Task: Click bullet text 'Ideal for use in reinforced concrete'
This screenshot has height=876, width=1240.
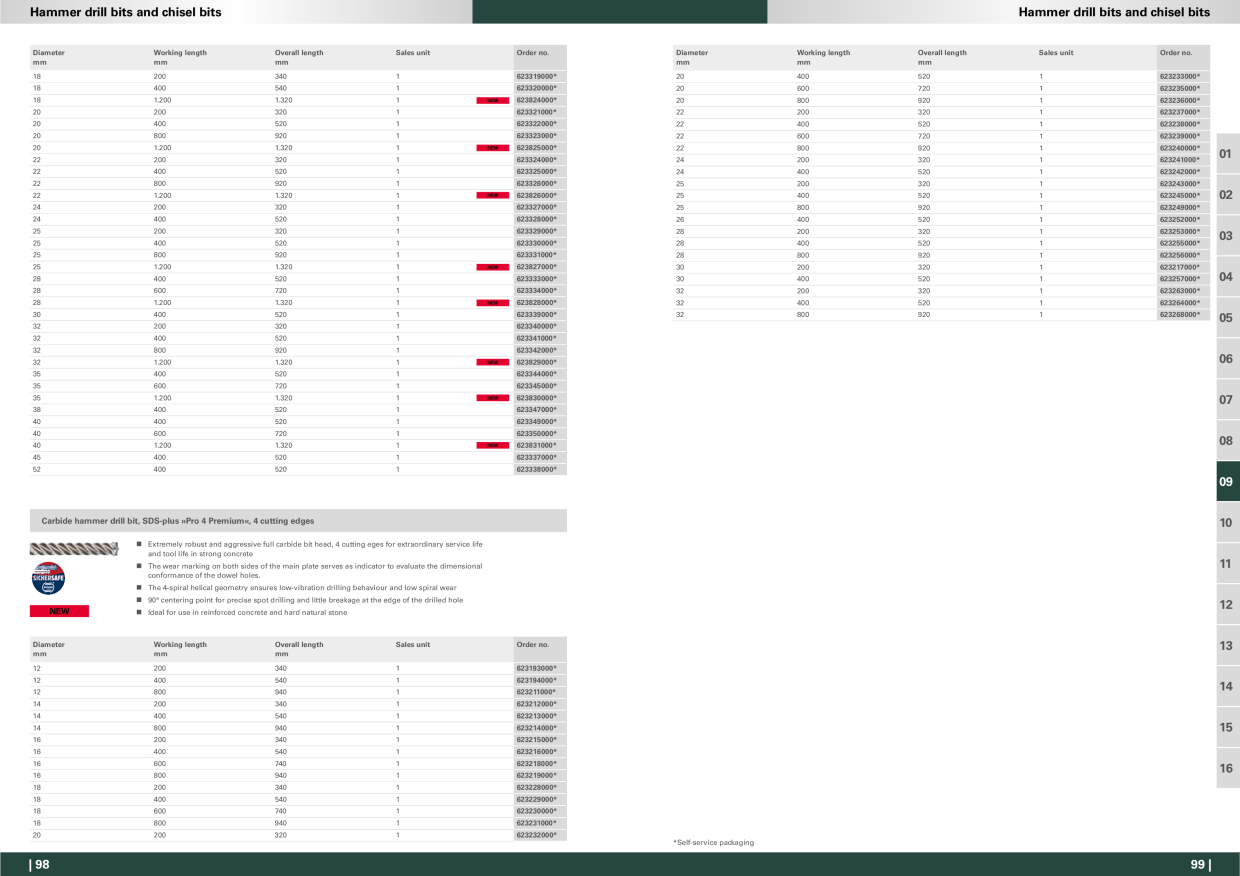Action: (248, 612)
